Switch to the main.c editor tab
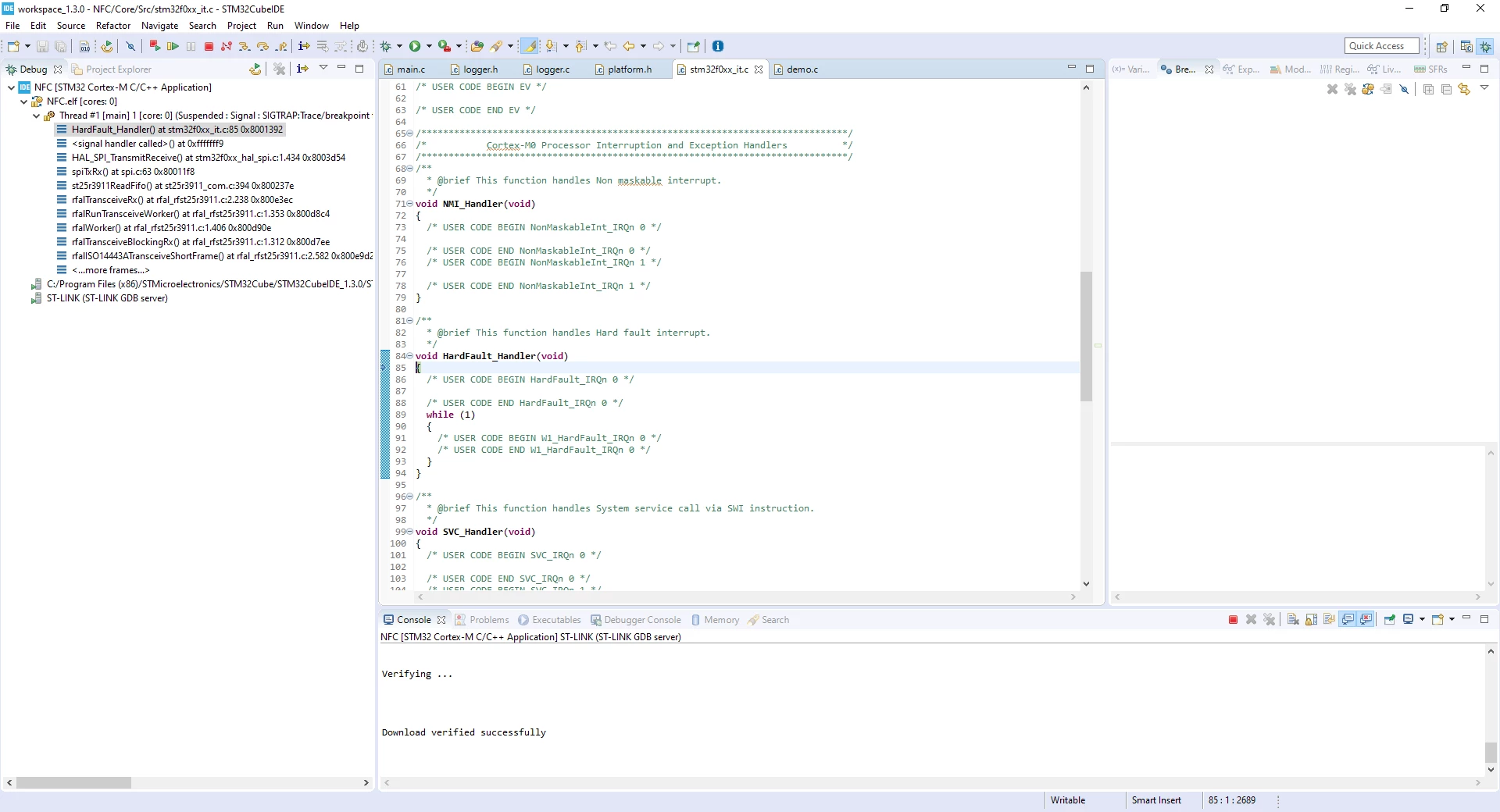1500x812 pixels. pyautogui.click(x=405, y=69)
